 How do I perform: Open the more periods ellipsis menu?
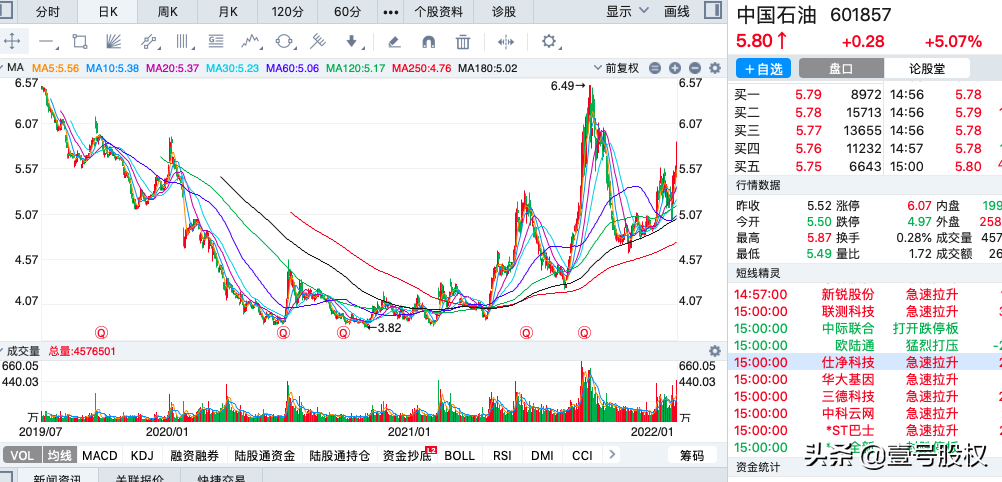click(x=390, y=12)
